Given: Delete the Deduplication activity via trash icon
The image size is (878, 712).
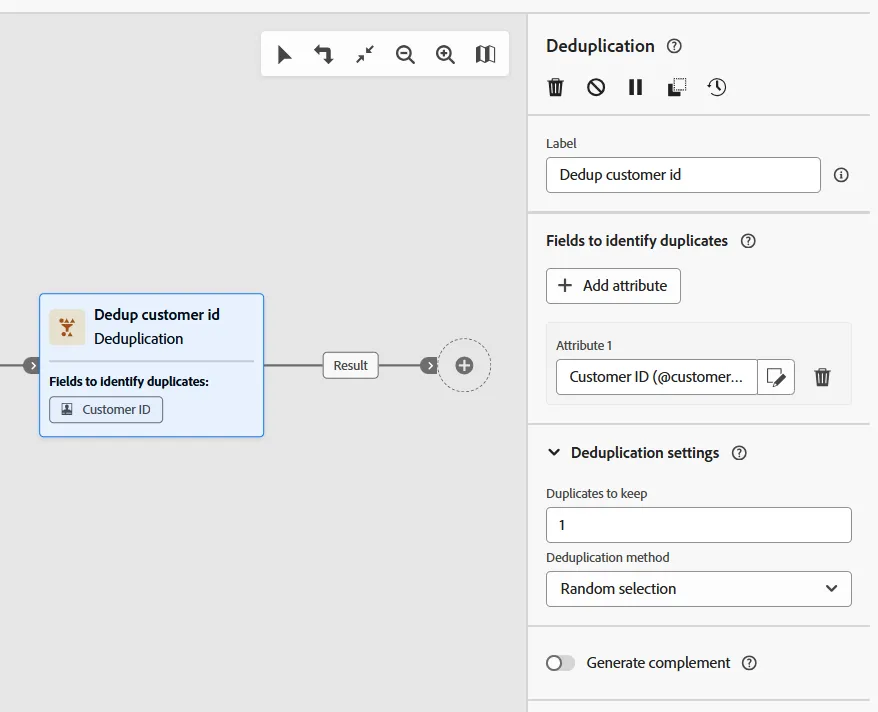Looking at the screenshot, I should tap(555, 87).
